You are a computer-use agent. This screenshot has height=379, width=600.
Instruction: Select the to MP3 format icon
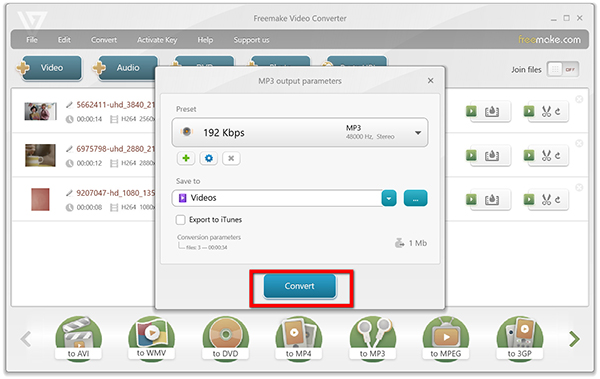coord(372,338)
